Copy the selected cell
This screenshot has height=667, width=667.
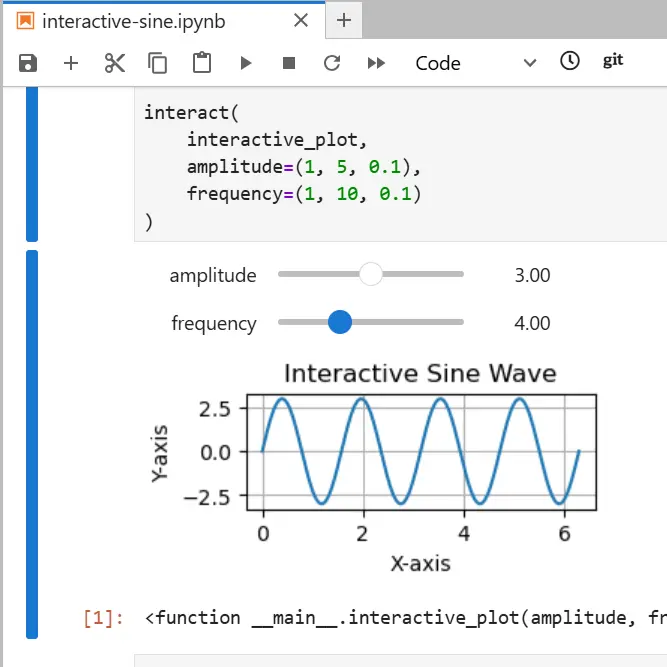(158, 63)
